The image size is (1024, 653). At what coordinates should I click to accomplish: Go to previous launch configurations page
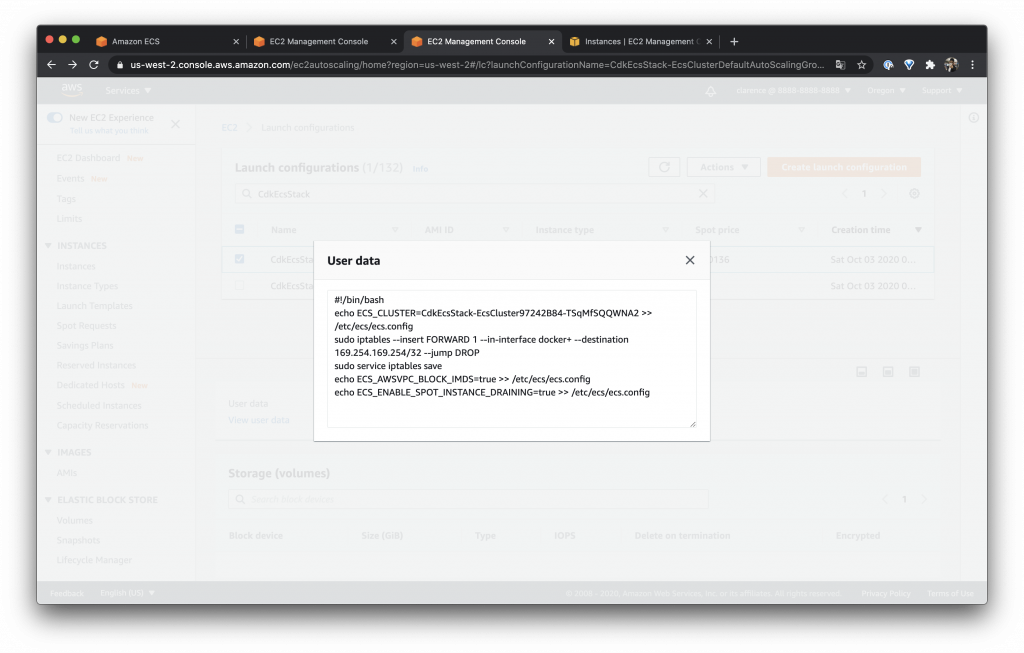[845, 193]
